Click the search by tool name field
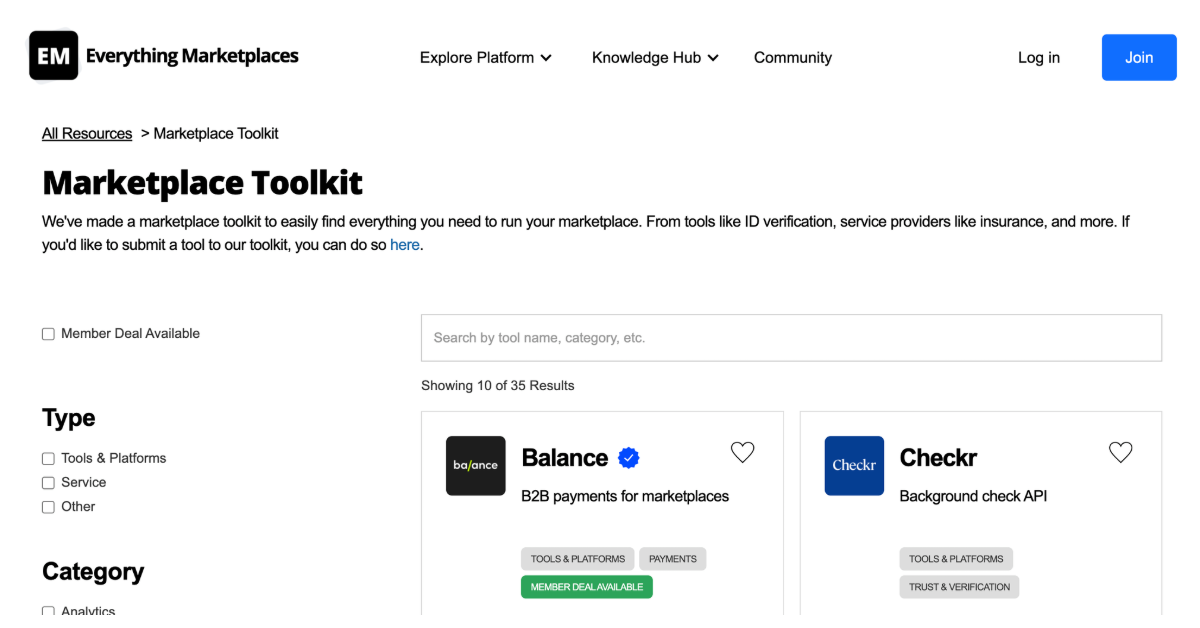The image size is (1200, 628). click(x=791, y=337)
